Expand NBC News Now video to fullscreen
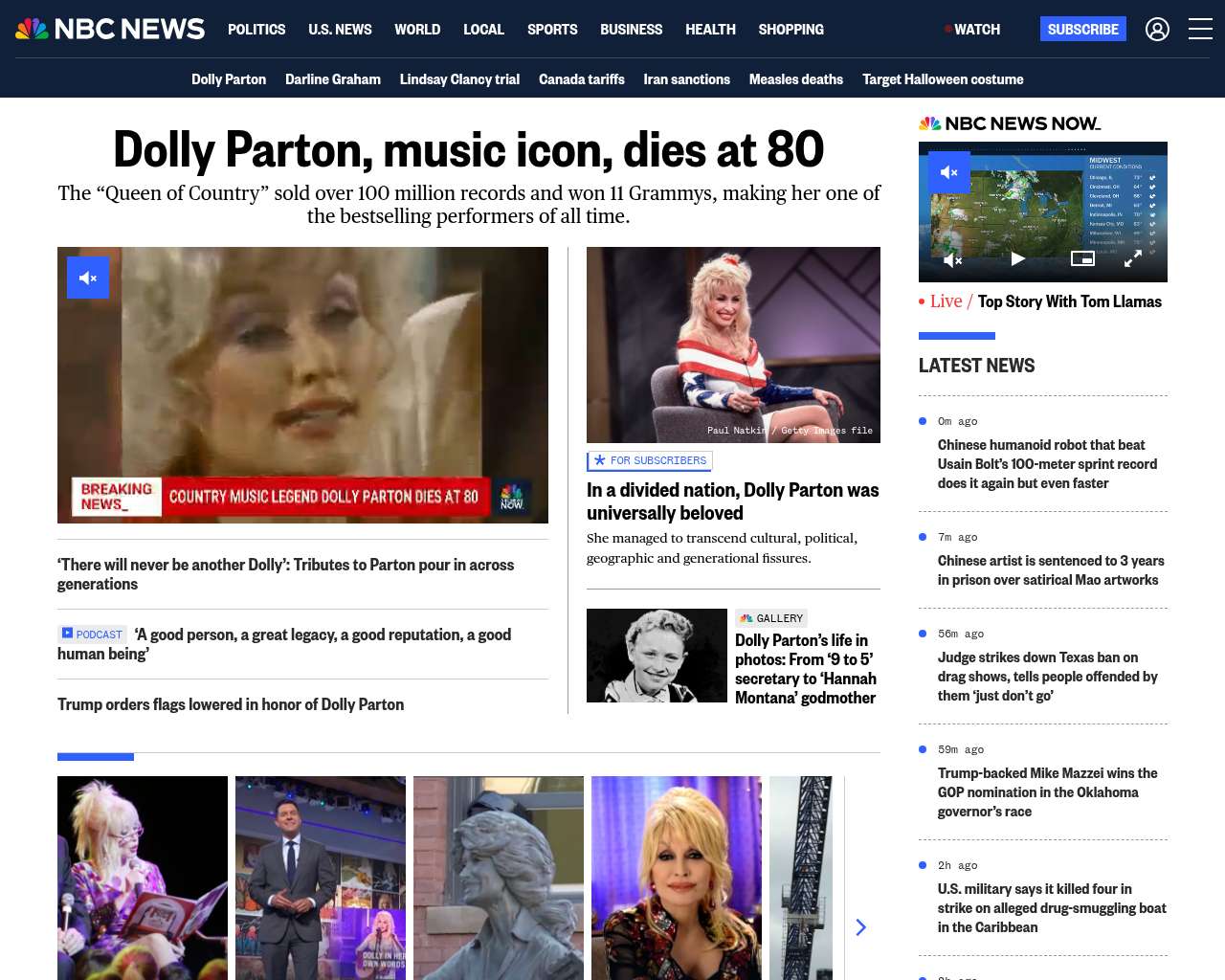The height and width of the screenshot is (980, 1225). [1132, 259]
